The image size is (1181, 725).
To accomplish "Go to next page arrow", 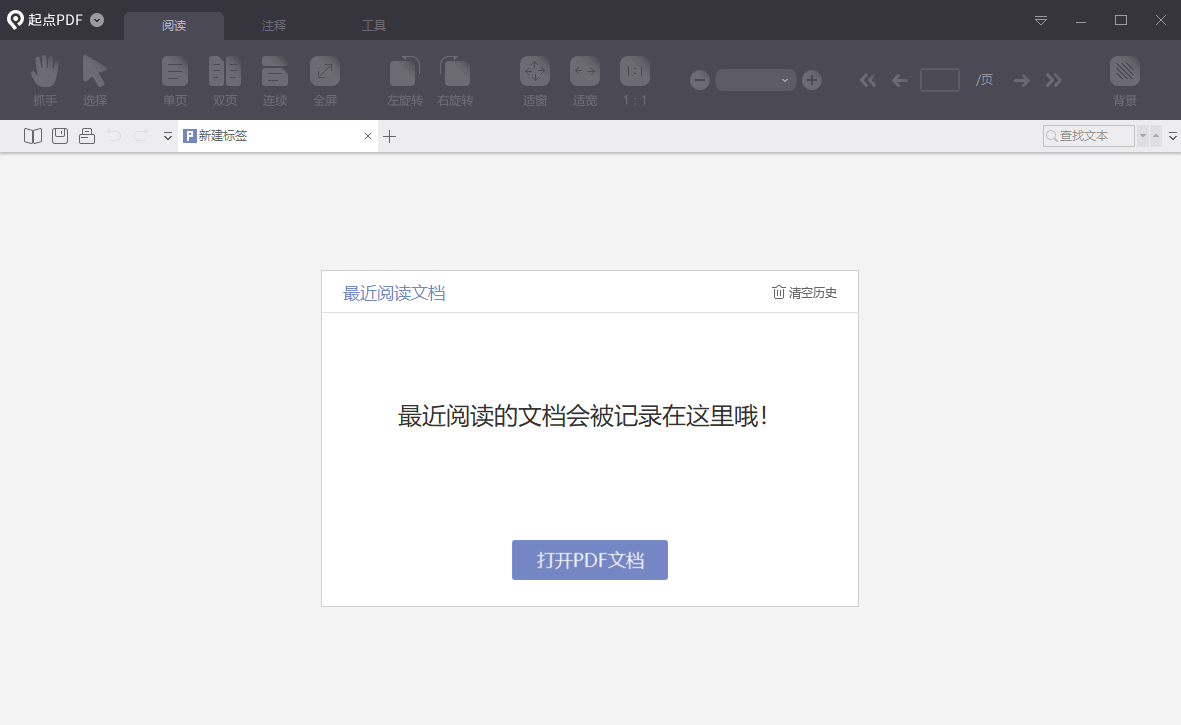I will 1021,80.
